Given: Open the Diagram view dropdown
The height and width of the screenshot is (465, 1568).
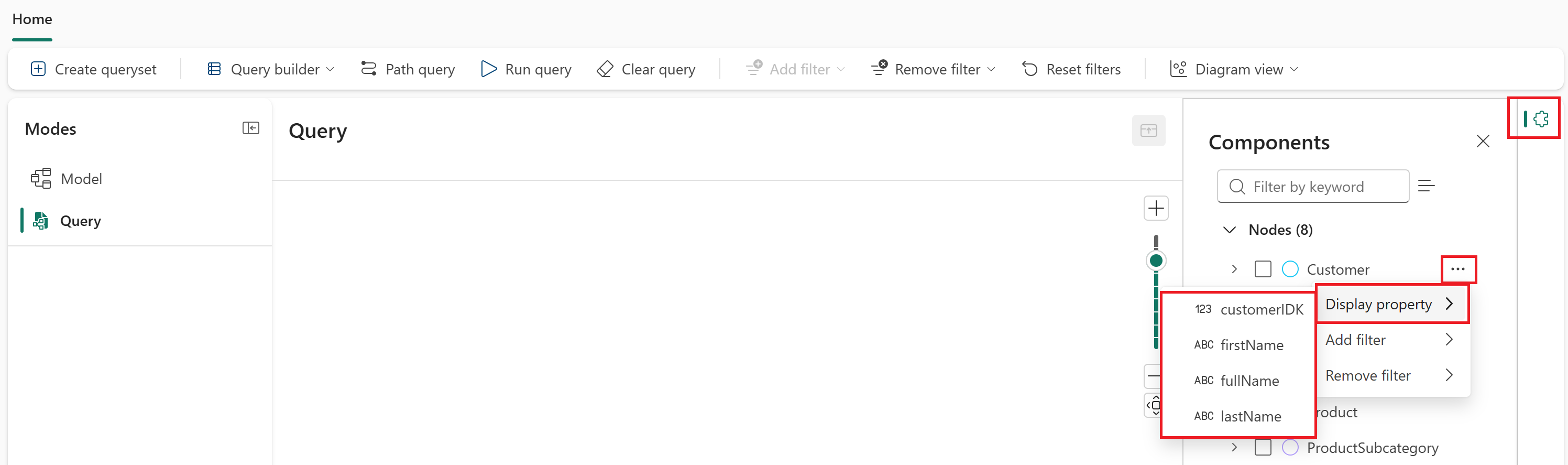Looking at the screenshot, I should [1234, 69].
